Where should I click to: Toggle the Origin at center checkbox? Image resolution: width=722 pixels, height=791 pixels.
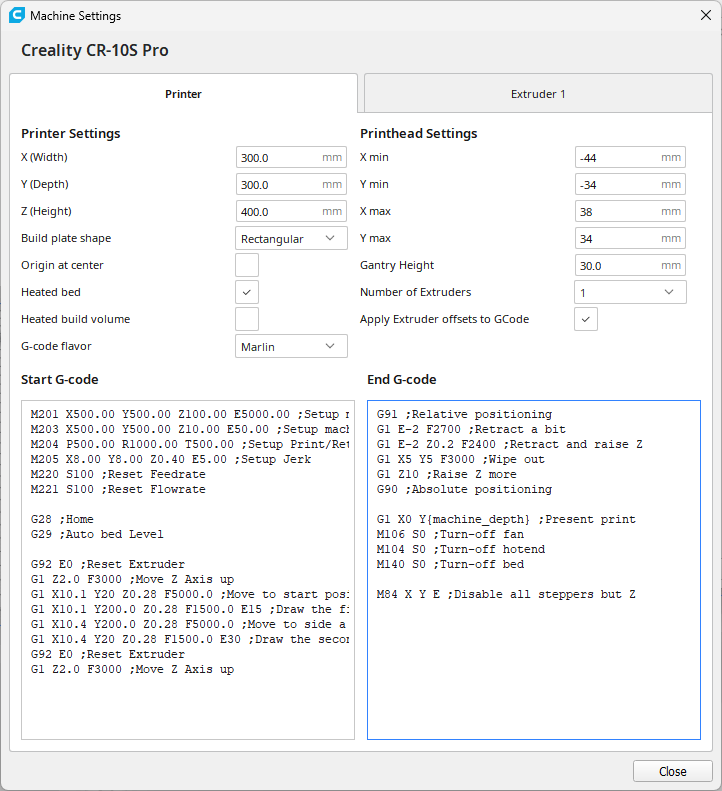[x=247, y=265]
